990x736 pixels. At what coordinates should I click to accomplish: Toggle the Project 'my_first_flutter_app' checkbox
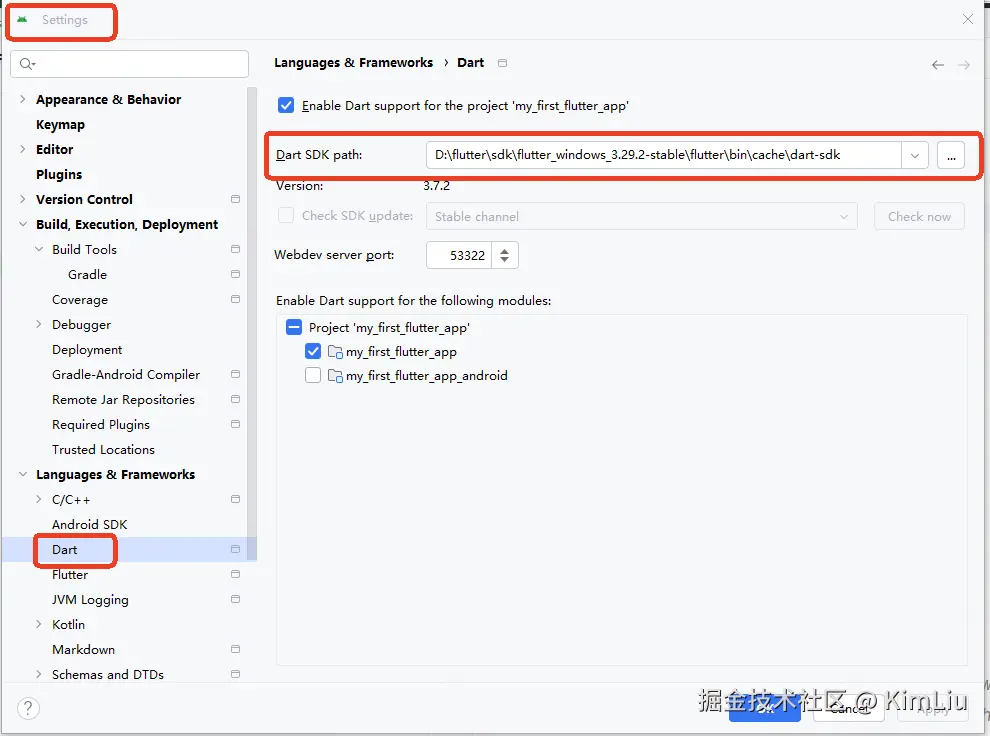pos(294,327)
